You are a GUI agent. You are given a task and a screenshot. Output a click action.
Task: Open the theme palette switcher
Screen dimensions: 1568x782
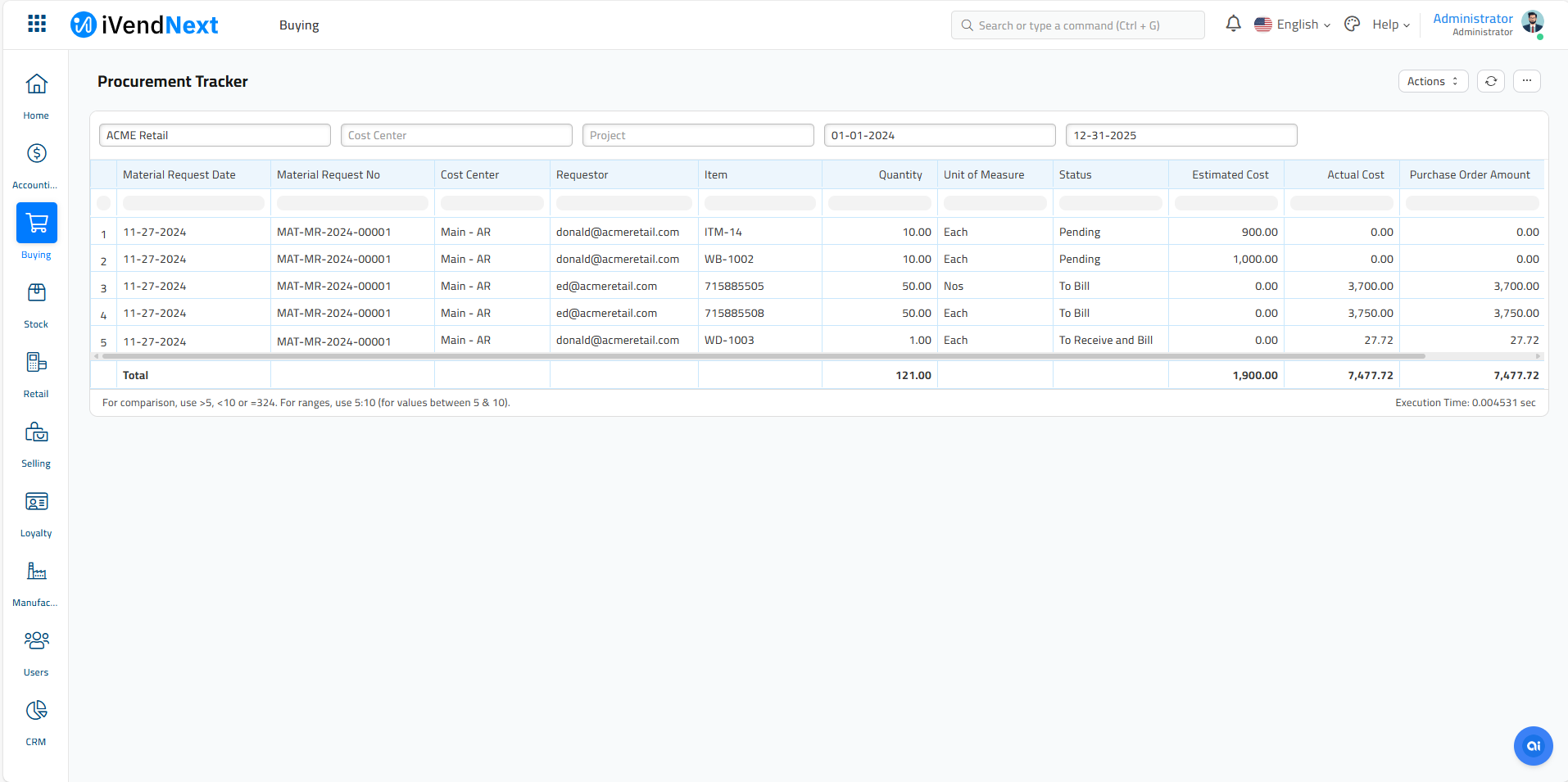pyautogui.click(x=1352, y=25)
